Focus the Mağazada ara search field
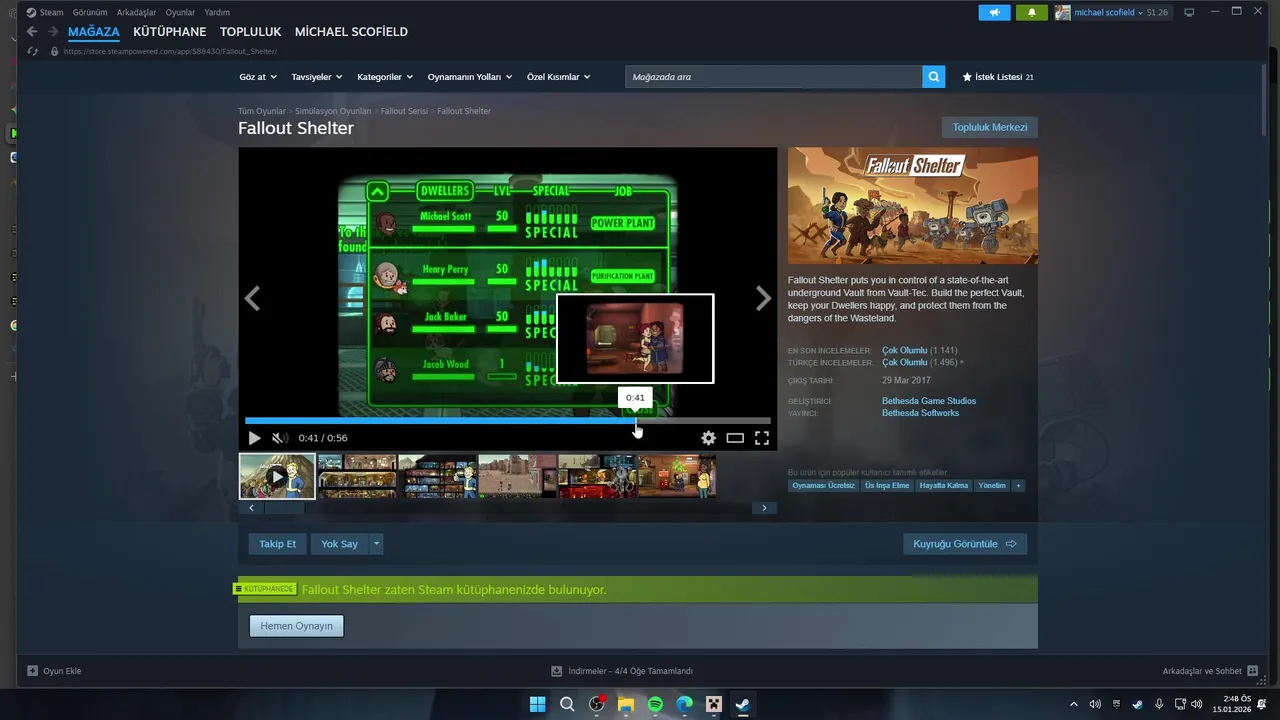Viewport: 1280px width, 720px height. [774, 76]
